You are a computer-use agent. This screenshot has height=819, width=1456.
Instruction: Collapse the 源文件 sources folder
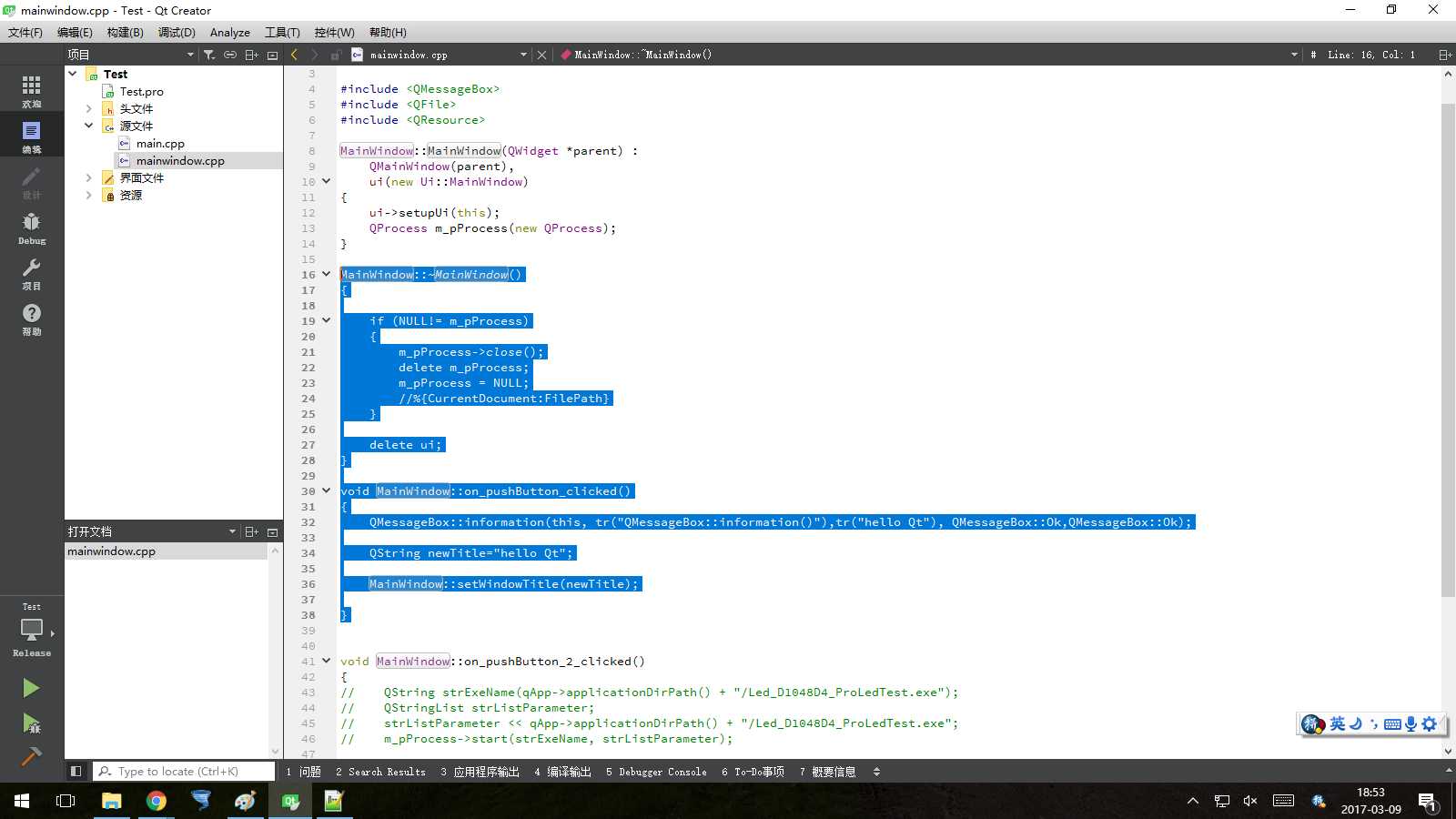point(88,126)
